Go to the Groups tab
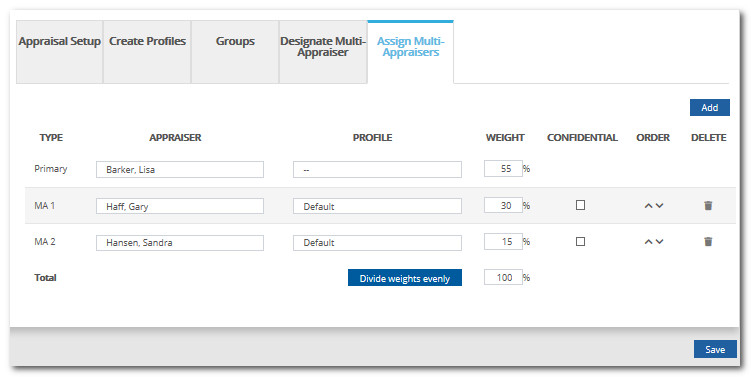 pos(235,52)
